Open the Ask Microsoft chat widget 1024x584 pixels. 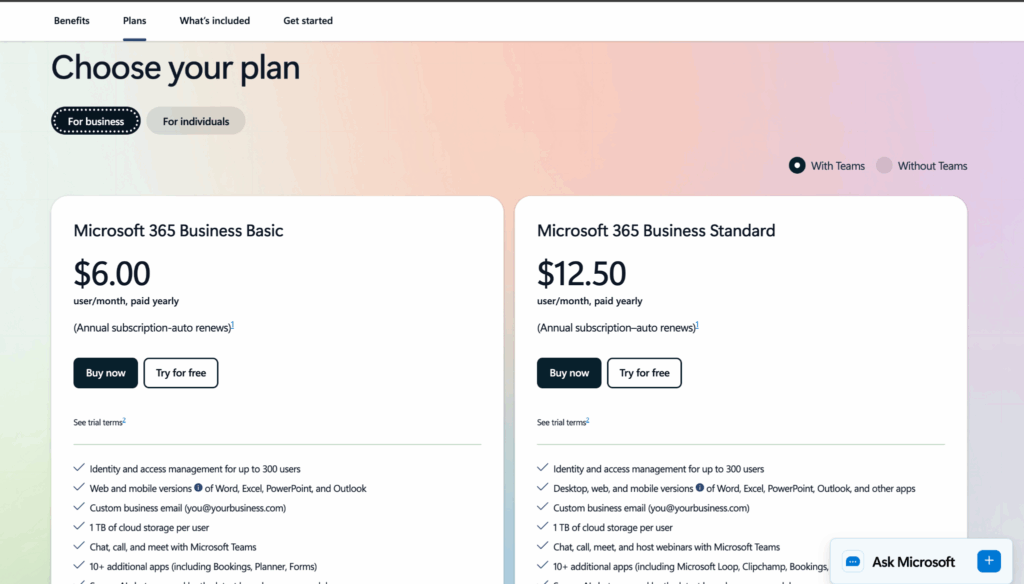click(912, 562)
